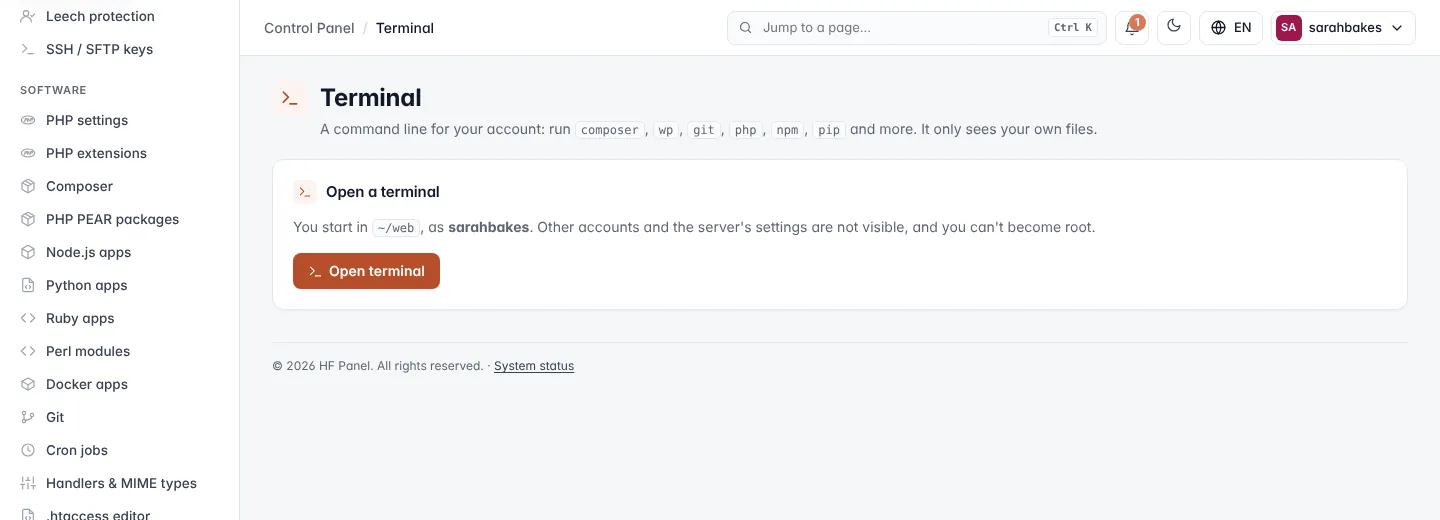
Task: Focus the Jump to a page search field
Action: pos(917,27)
